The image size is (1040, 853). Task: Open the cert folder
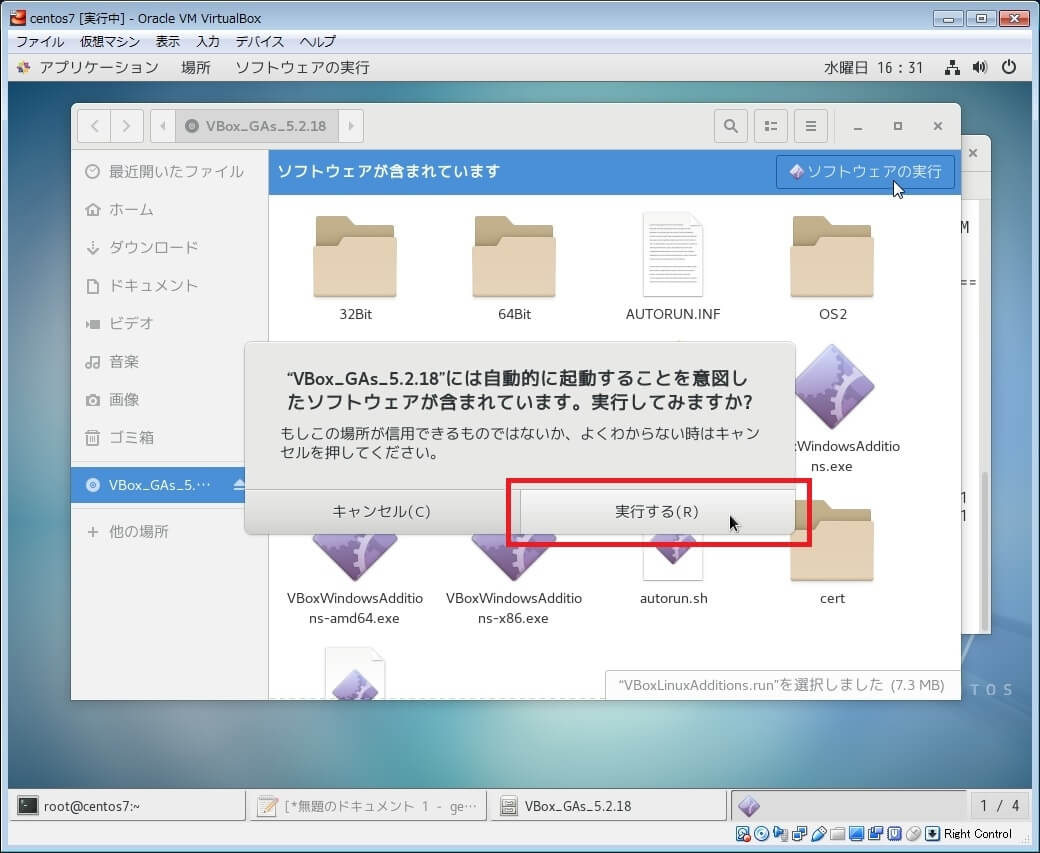[832, 552]
